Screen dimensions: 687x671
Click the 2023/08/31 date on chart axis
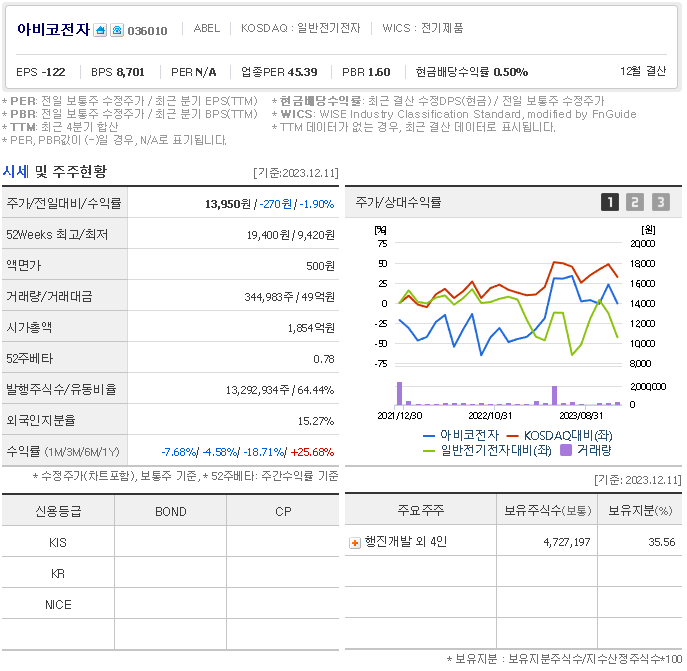click(x=581, y=415)
